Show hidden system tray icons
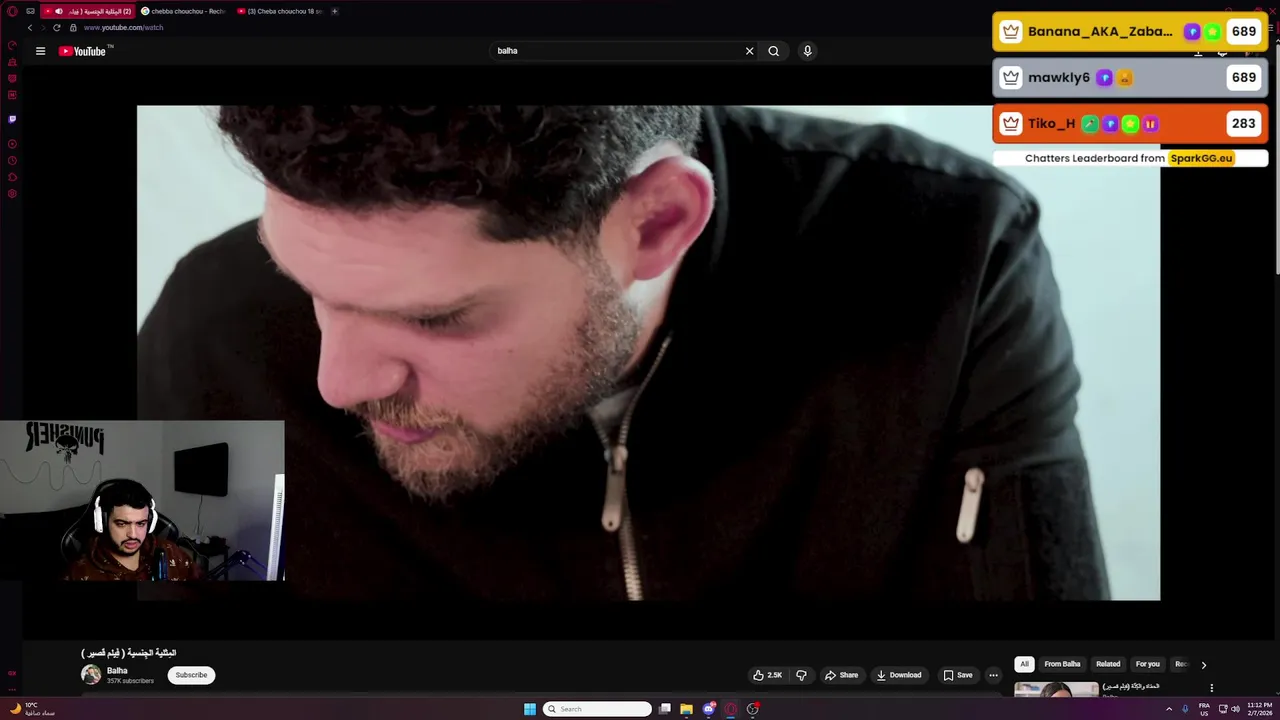1280x720 pixels. coord(1169,709)
